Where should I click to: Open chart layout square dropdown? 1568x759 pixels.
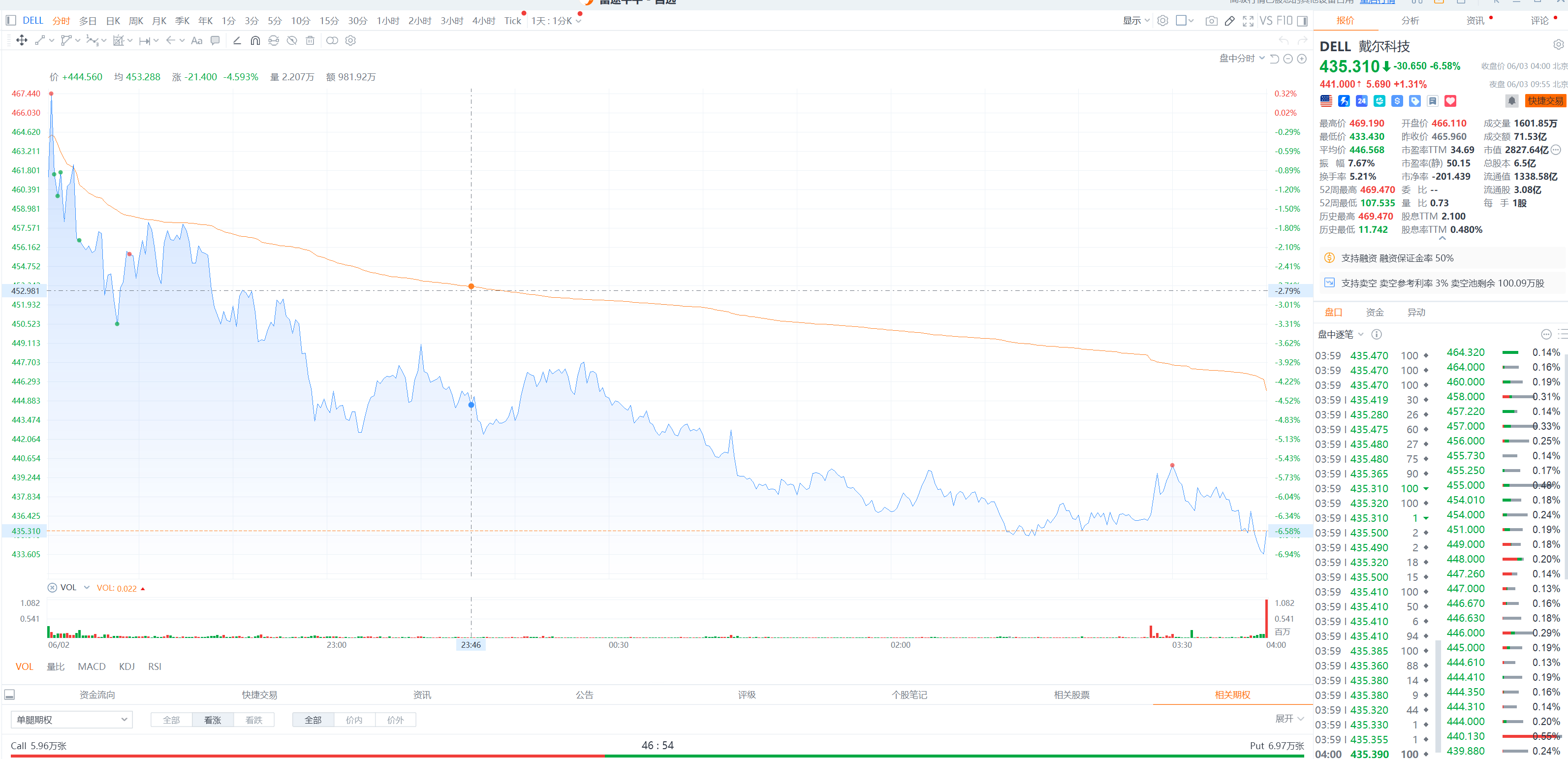tap(1185, 21)
